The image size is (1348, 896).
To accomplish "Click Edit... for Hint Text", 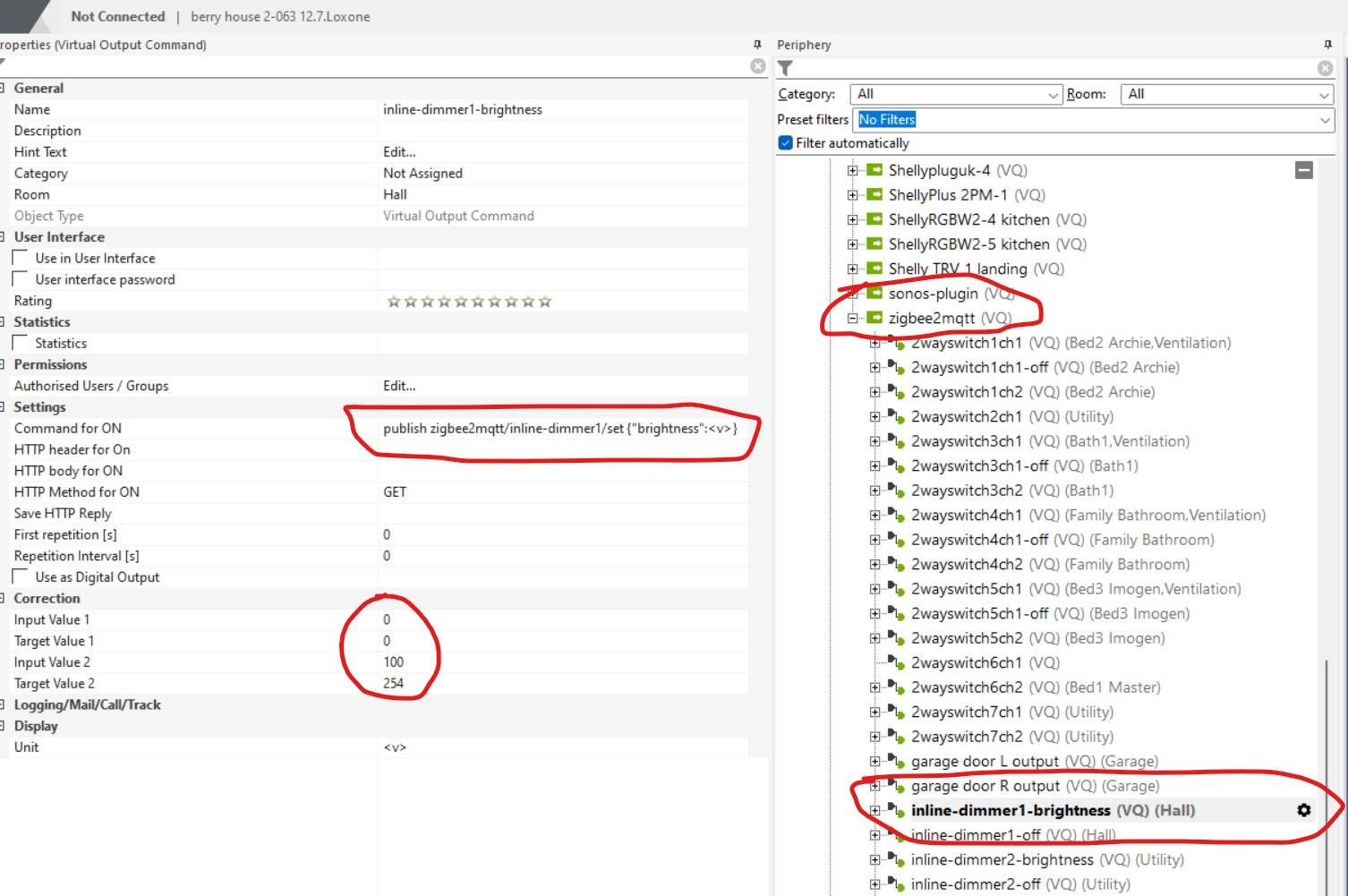I will (399, 152).
